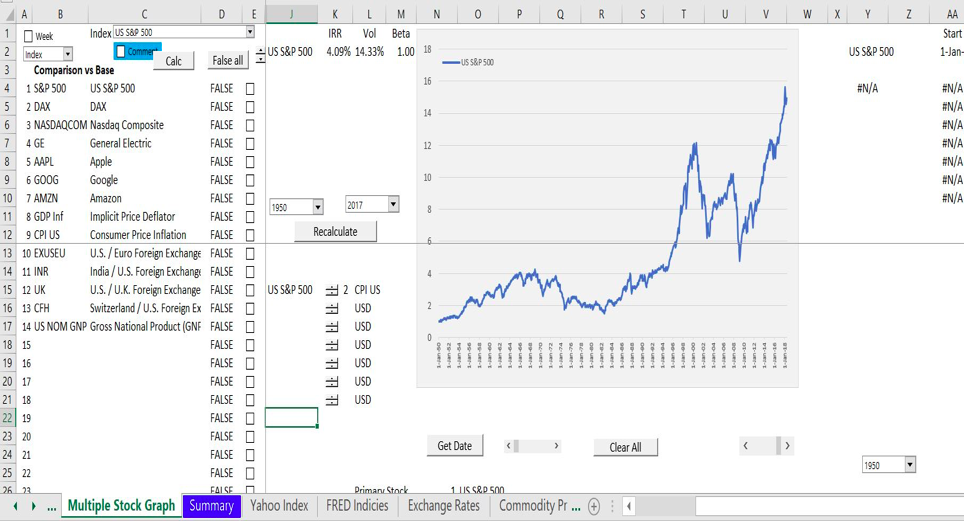This screenshot has width=969, height=521.
Task: Switch to the Summary sheet tab
Action: 211,506
